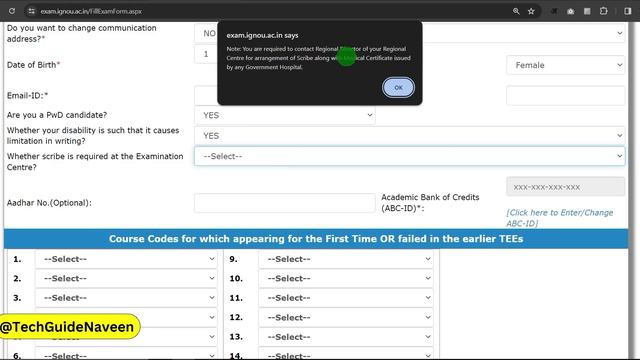This screenshot has width=640, height=360.
Task: Toggle the browser side panel icon
Action: click(628, 11)
